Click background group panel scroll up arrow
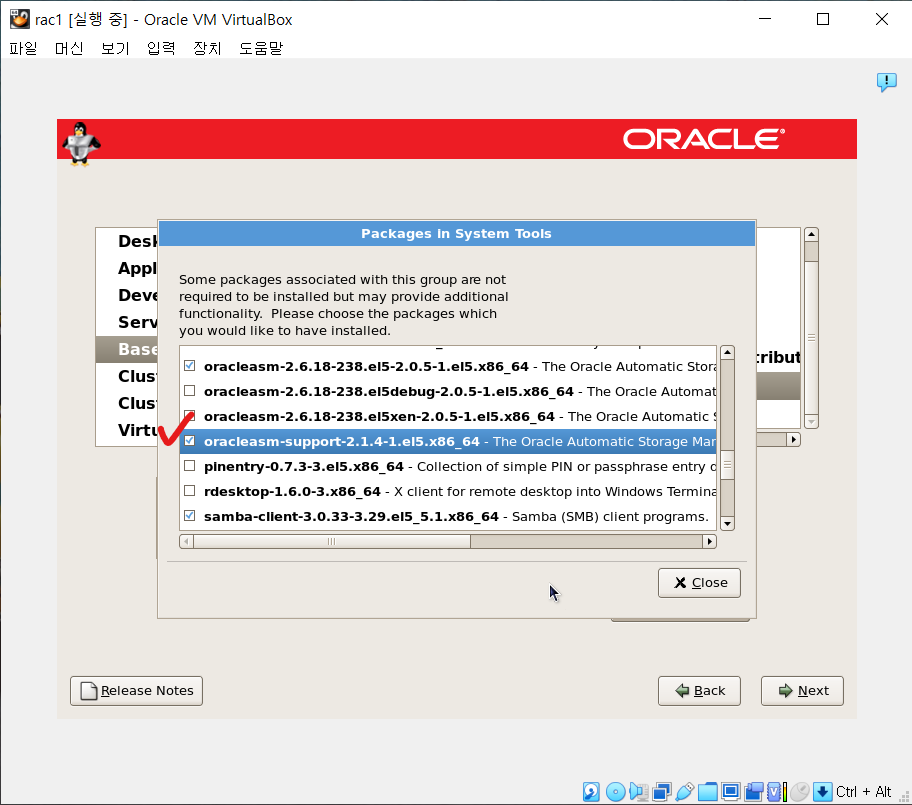The height and width of the screenshot is (805, 912). click(x=811, y=234)
